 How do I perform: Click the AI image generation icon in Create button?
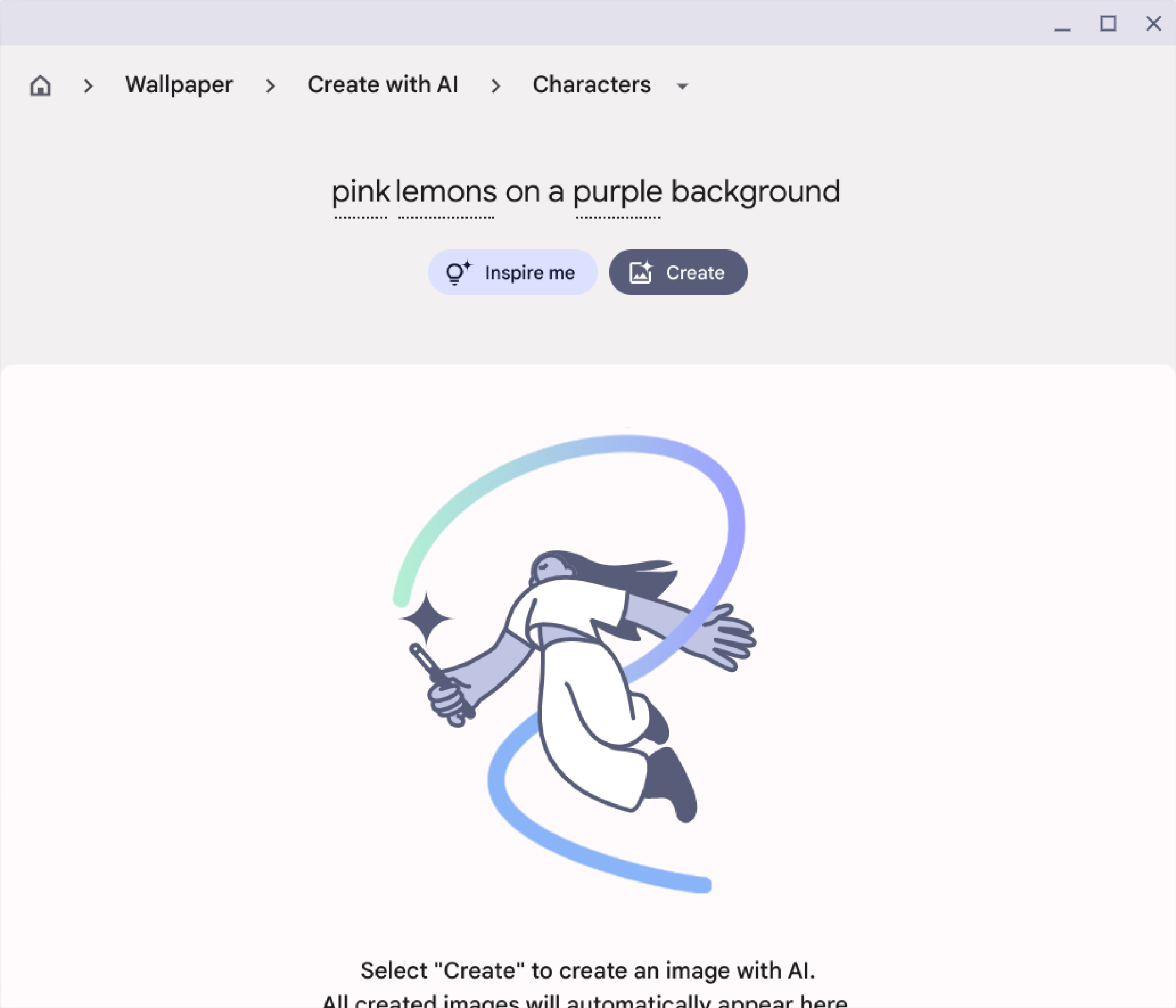(x=641, y=272)
